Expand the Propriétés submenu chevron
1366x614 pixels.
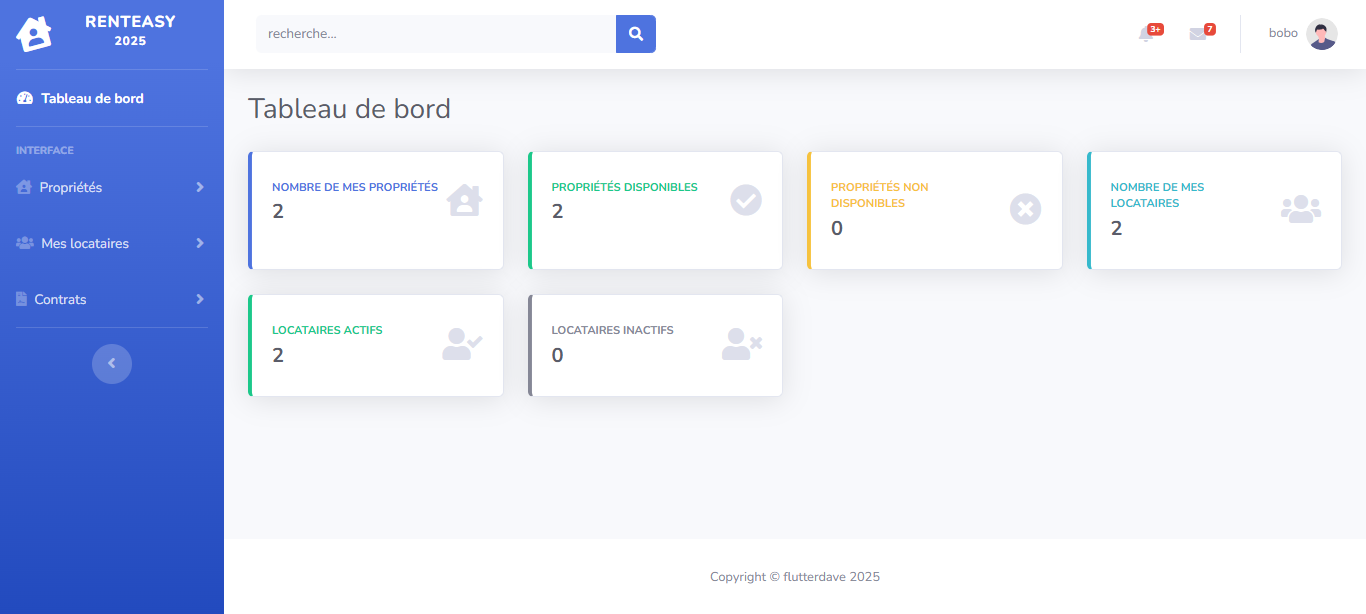(x=200, y=187)
